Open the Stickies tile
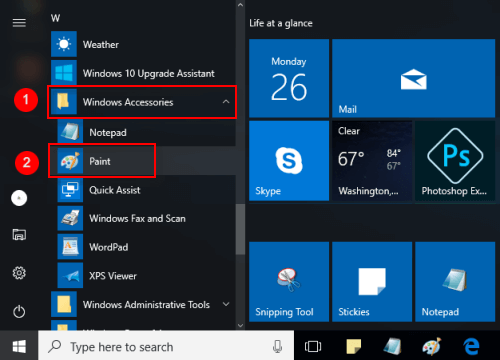The image size is (500, 360). coord(372,282)
